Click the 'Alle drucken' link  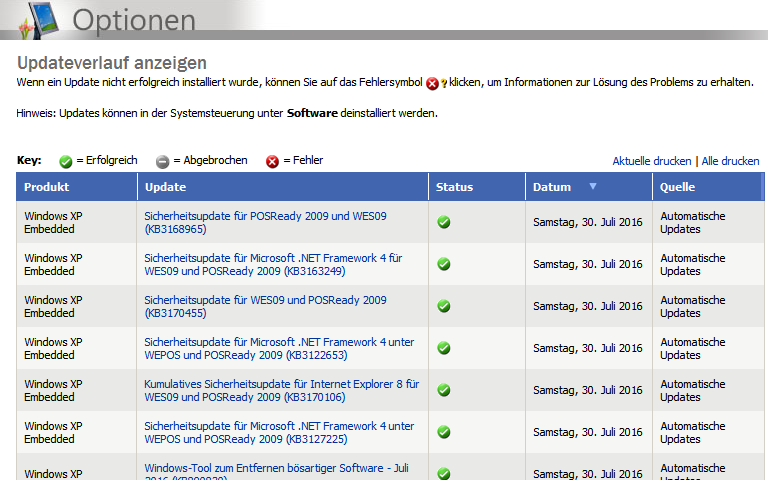coord(730,161)
